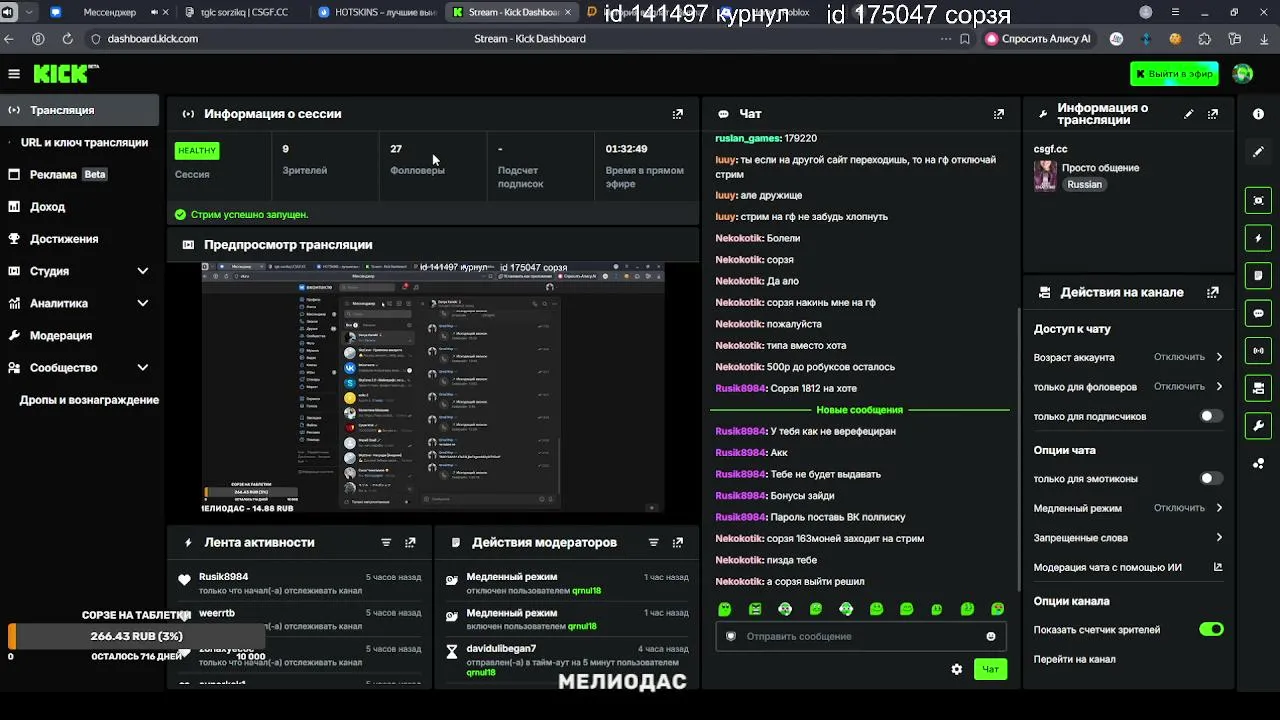Open the chat settings gear
Viewport: 1280px width, 720px height.
[957, 669]
